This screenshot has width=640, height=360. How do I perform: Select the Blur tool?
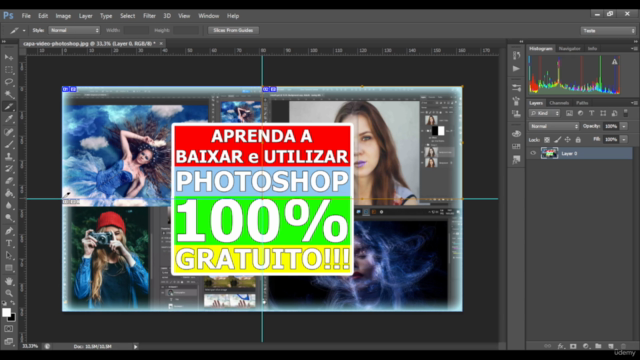[x=9, y=206]
